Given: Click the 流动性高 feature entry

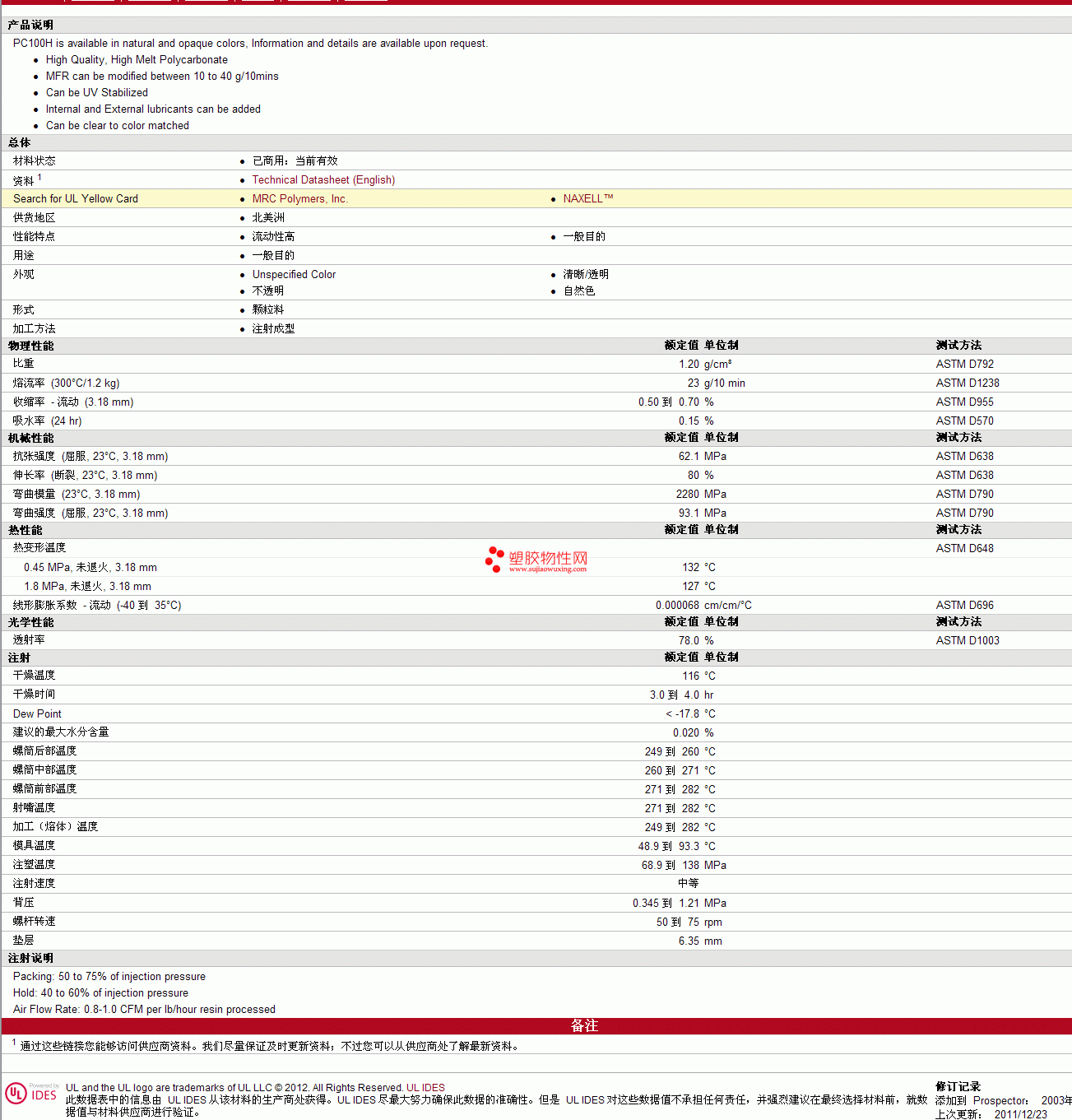Looking at the screenshot, I should [273, 236].
